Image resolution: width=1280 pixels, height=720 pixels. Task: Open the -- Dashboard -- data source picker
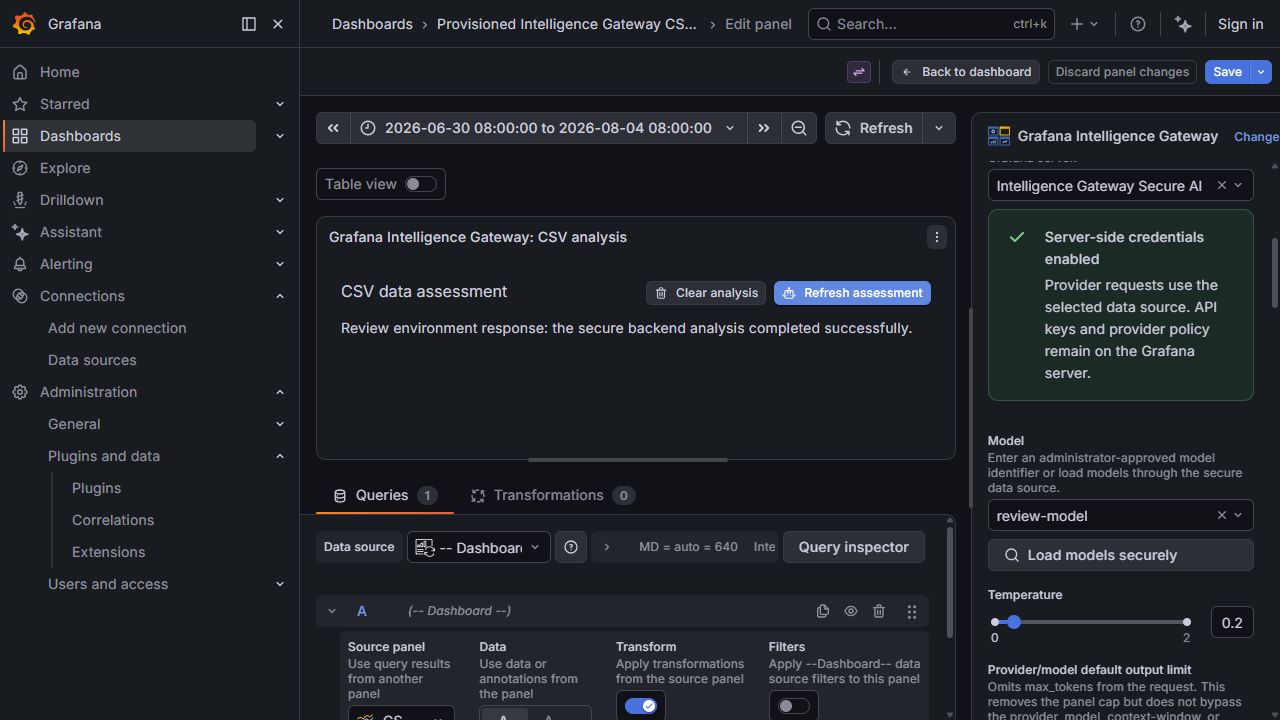pyautogui.click(x=478, y=547)
